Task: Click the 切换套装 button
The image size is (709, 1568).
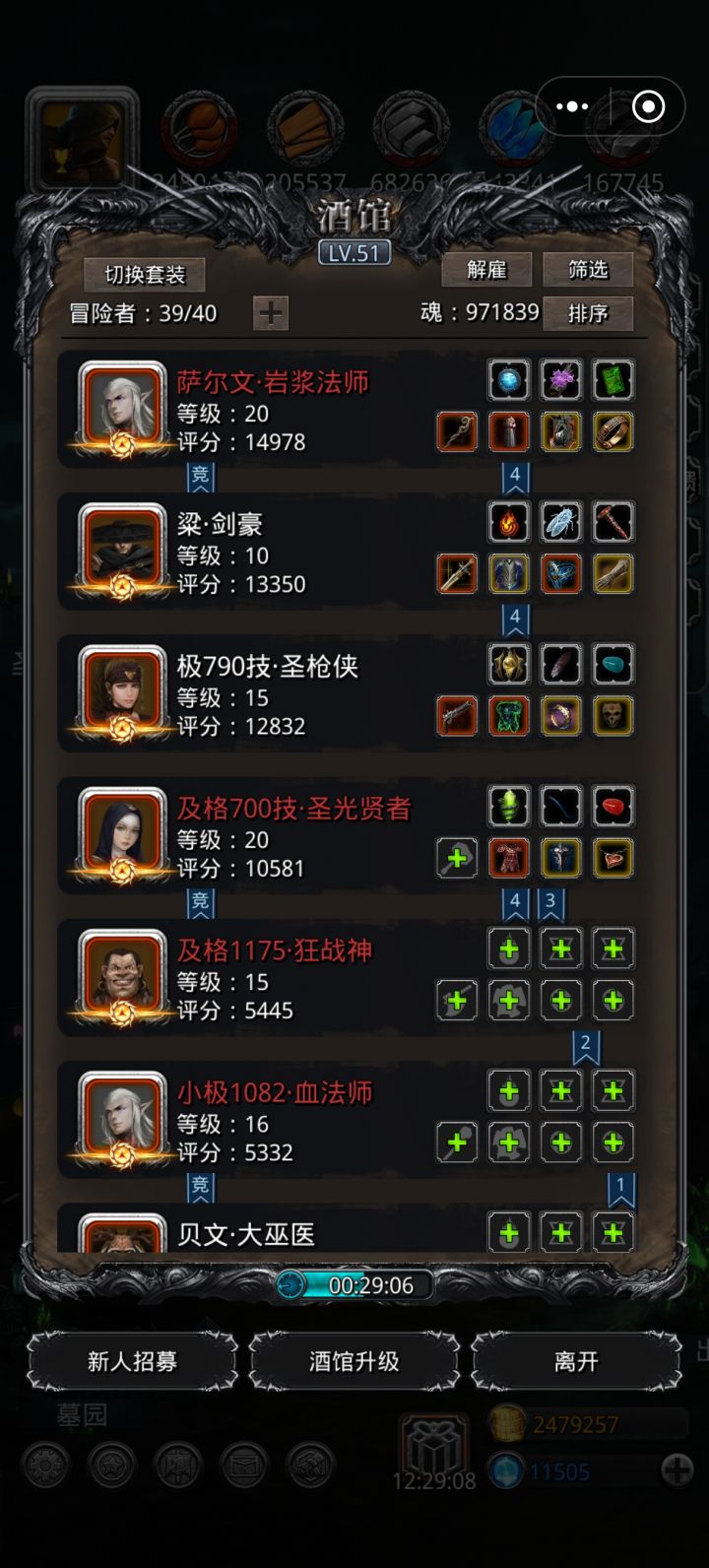Action: tap(145, 275)
